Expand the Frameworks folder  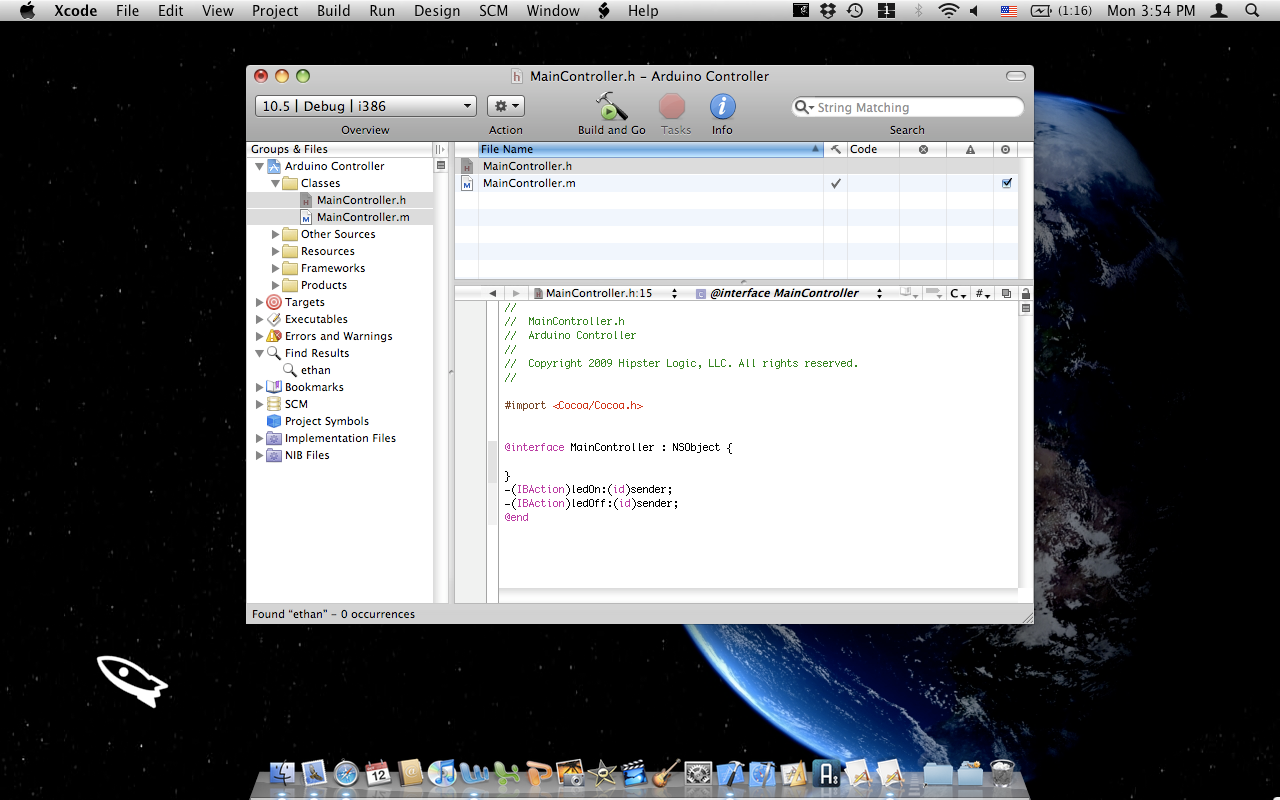click(276, 268)
